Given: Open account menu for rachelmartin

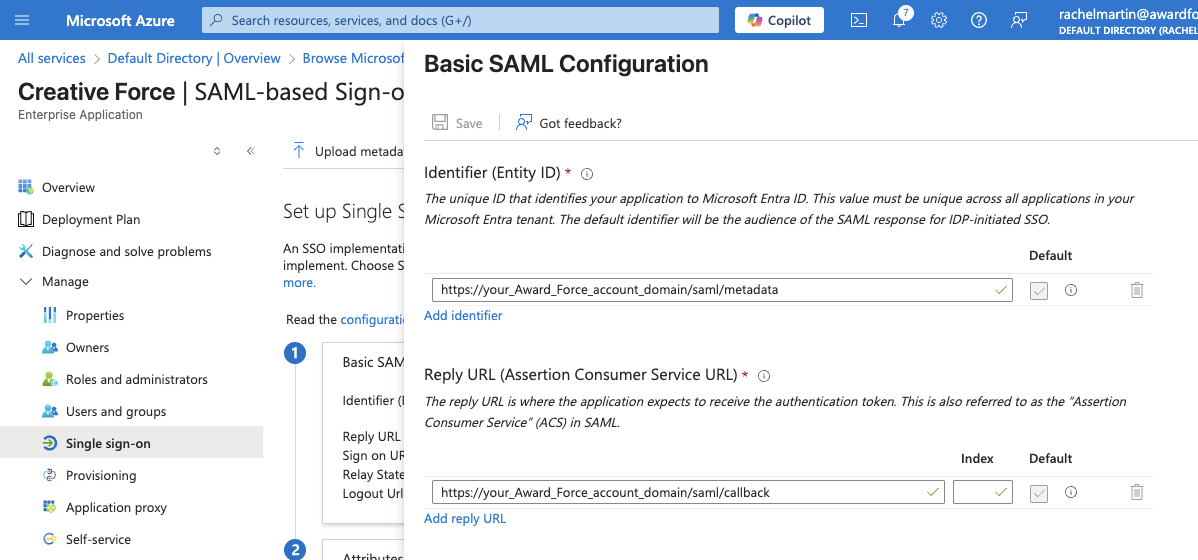Looking at the screenshot, I should pos(1128,21).
